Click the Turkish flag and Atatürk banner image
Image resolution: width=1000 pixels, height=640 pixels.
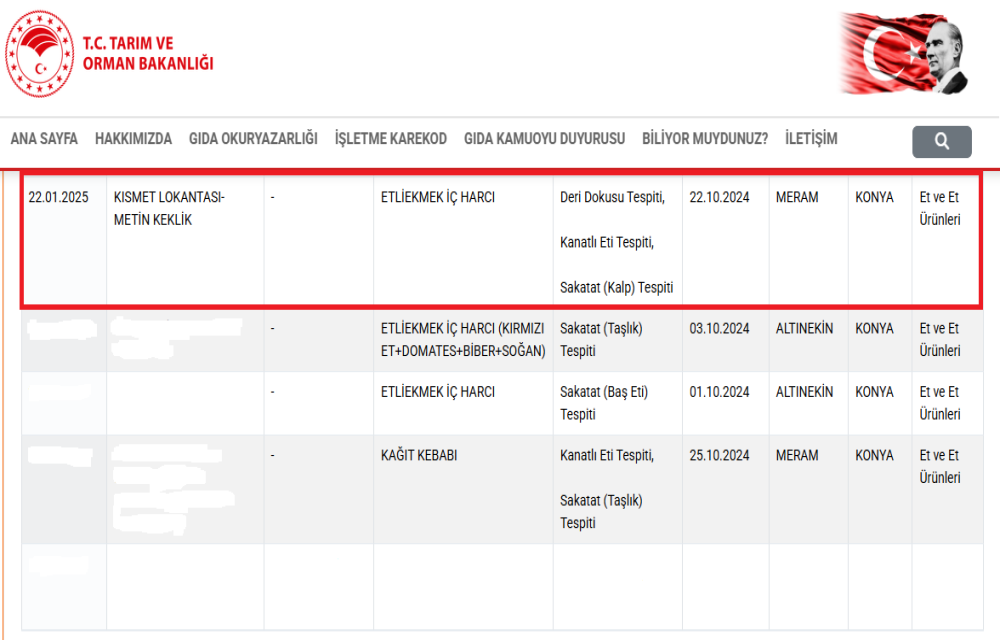click(x=903, y=54)
